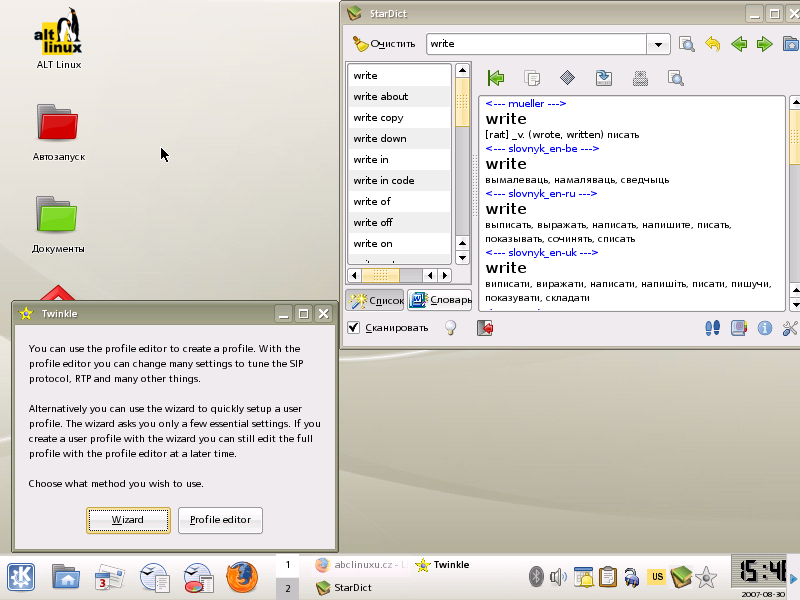Image resolution: width=800 pixels, height=600 pixels.
Task: Open the Документы desktop folder
Action: (58, 224)
